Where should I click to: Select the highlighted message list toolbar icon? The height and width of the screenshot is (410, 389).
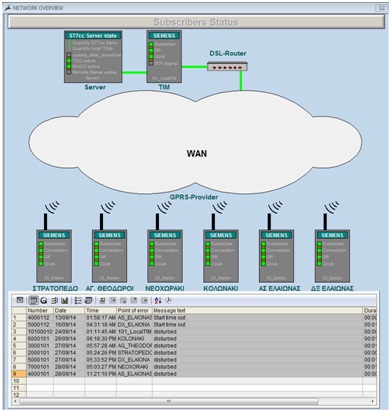click(x=33, y=300)
